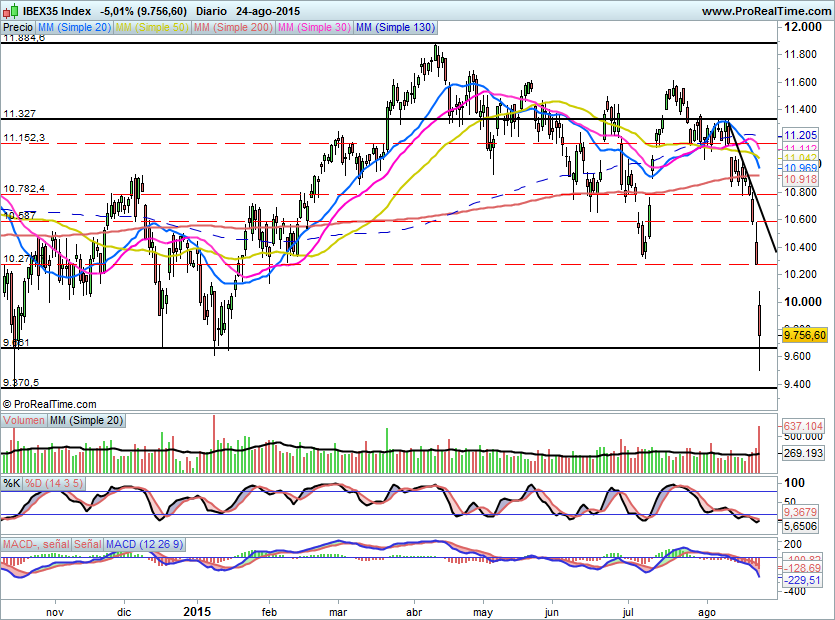Screen dimensions: 835x620
Task: Click the 12.000 price axis label
Action: click(x=803, y=27)
